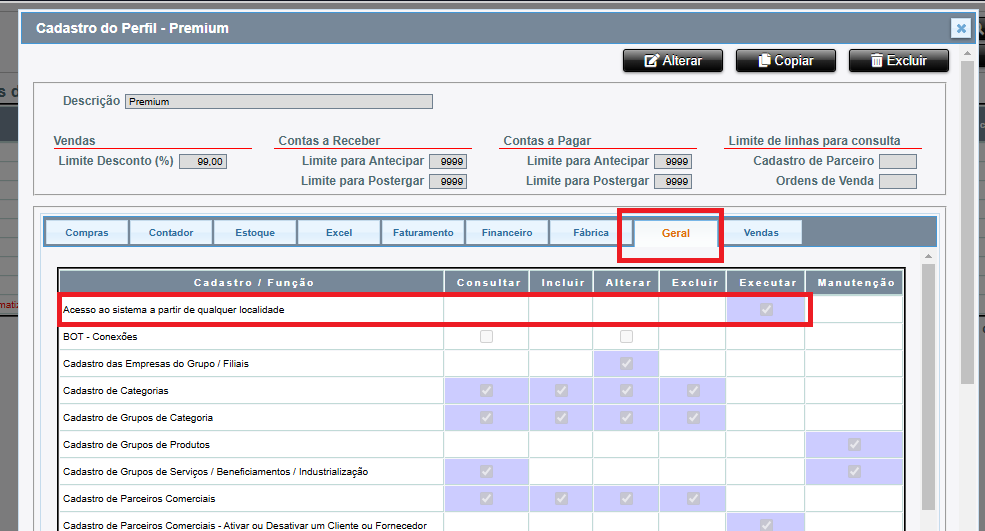
Task: Select the Estoque tab
Action: click(x=255, y=233)
